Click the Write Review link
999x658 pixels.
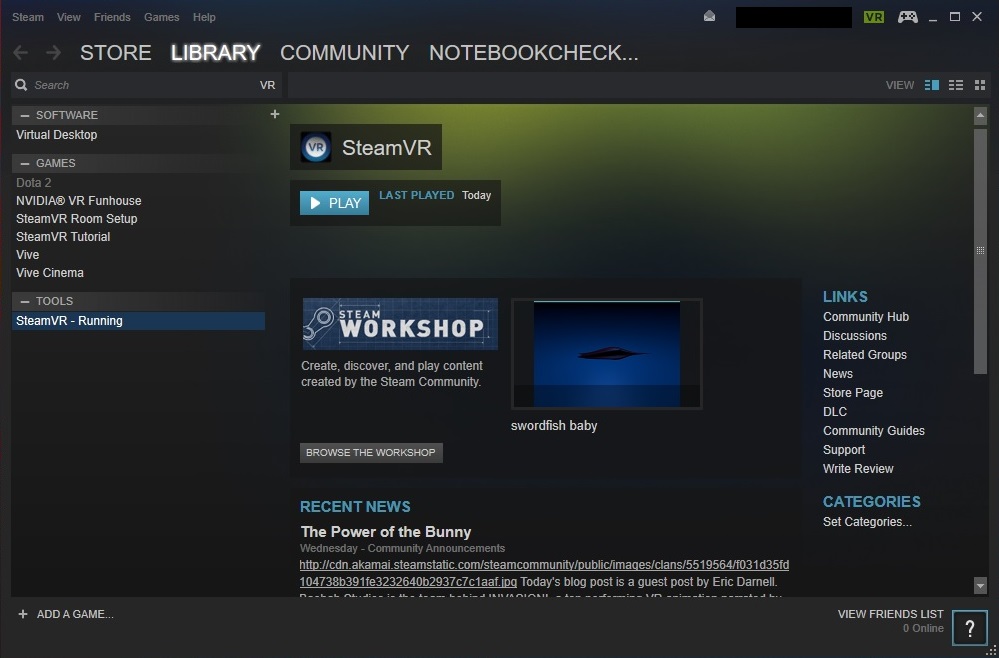[x=858, y=469]
